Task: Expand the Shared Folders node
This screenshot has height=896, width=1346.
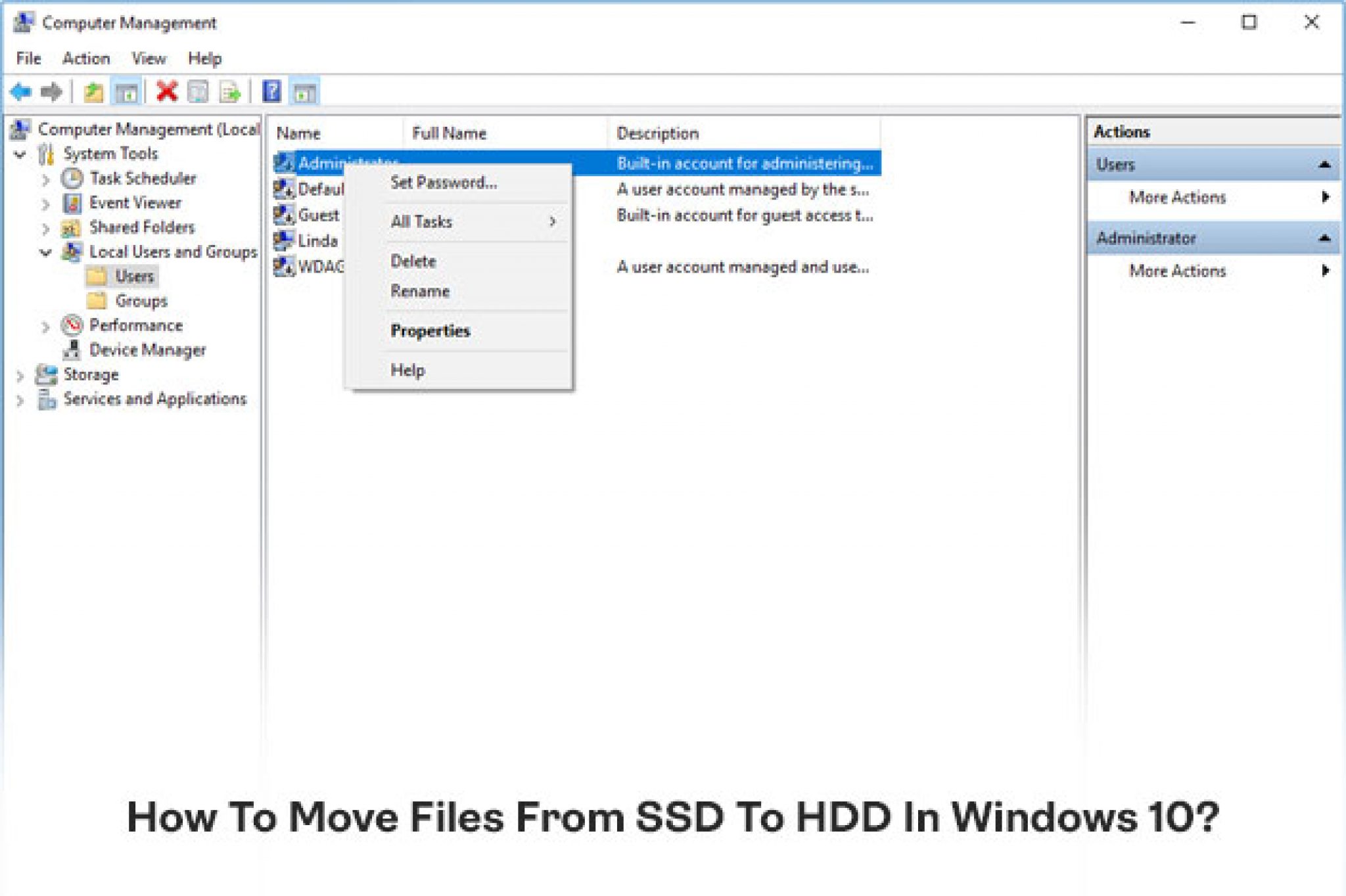Action: (x=45, y=229)
